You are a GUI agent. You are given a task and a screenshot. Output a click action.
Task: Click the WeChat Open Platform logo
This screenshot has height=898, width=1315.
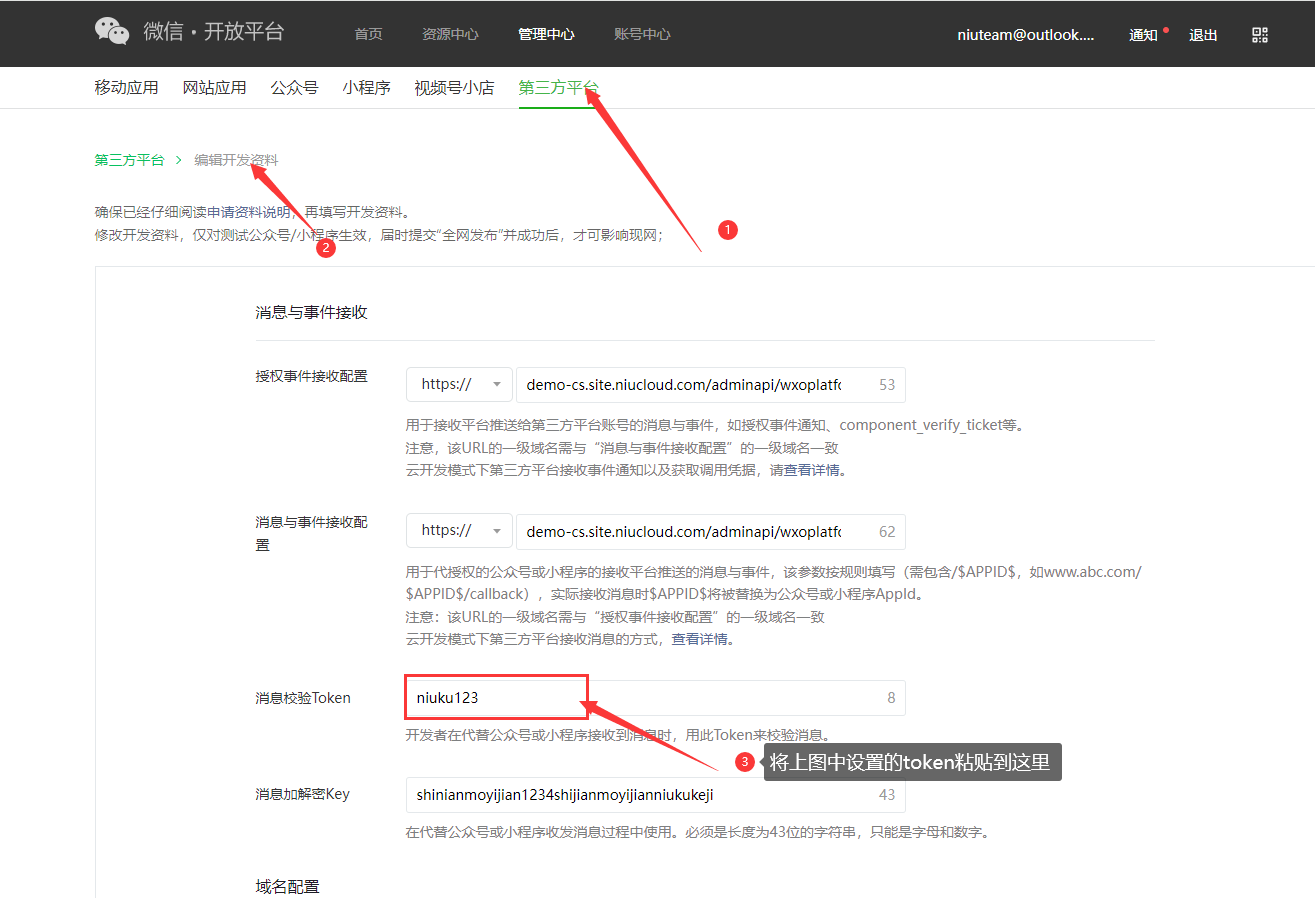coord(189,32)
